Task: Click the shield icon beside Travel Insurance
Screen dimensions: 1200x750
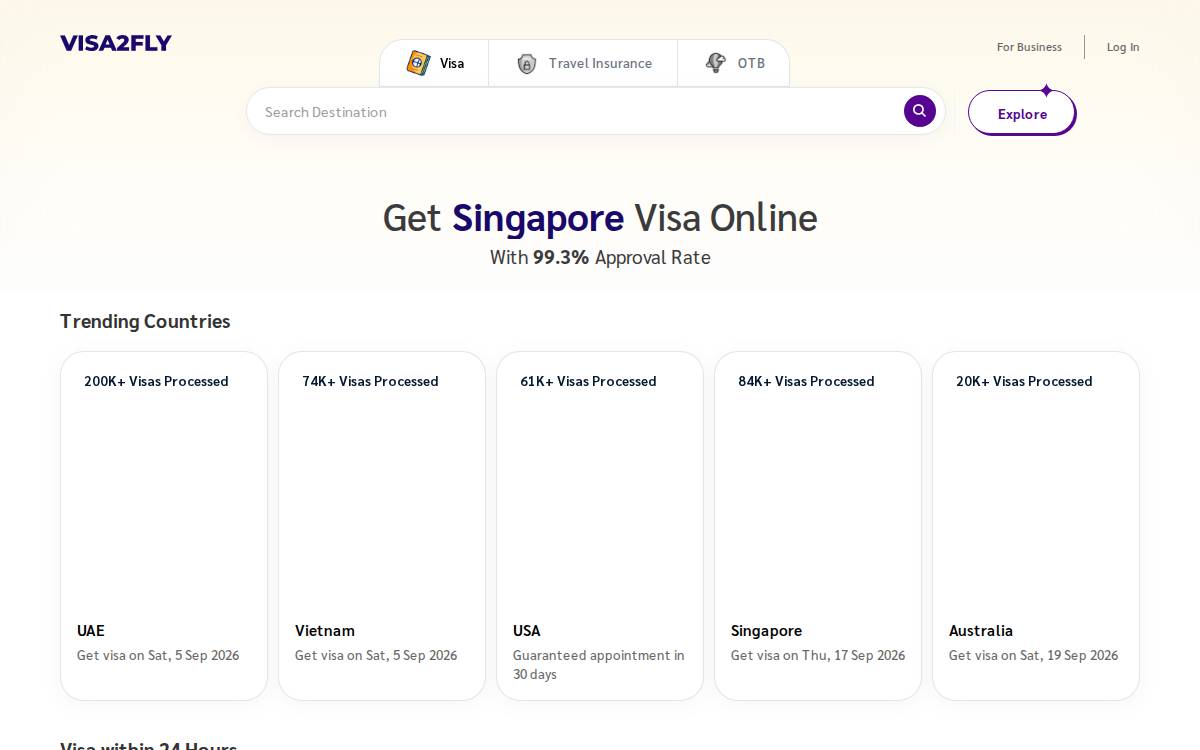Action: (x=526, y=63)
